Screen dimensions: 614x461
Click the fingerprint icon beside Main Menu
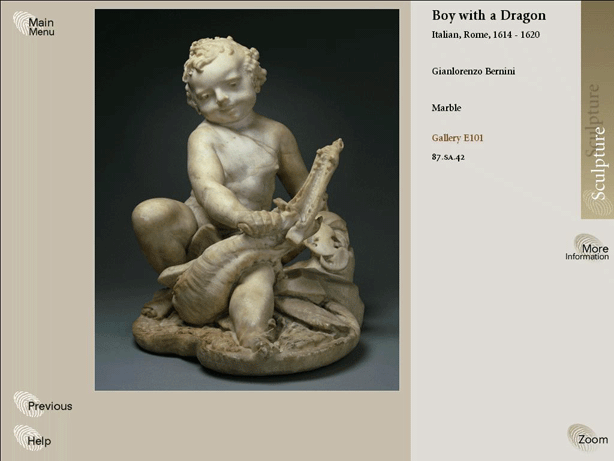22,22
